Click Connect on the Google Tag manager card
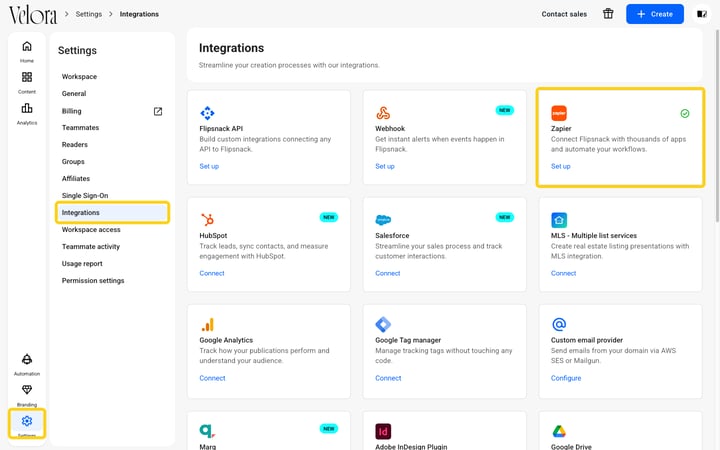This screenshot has height=450, width=720. coord(388,378)
